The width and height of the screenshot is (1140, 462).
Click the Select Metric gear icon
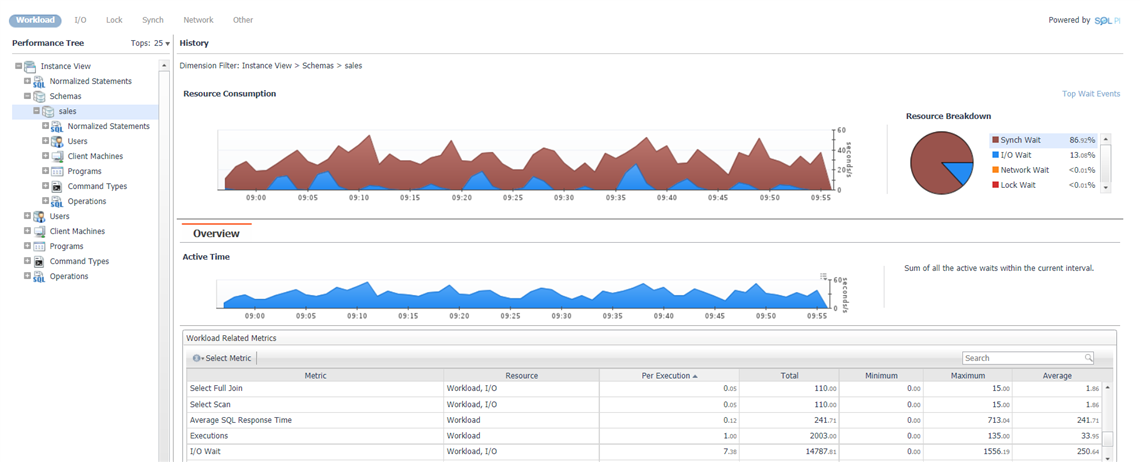[x=196, y=358]
